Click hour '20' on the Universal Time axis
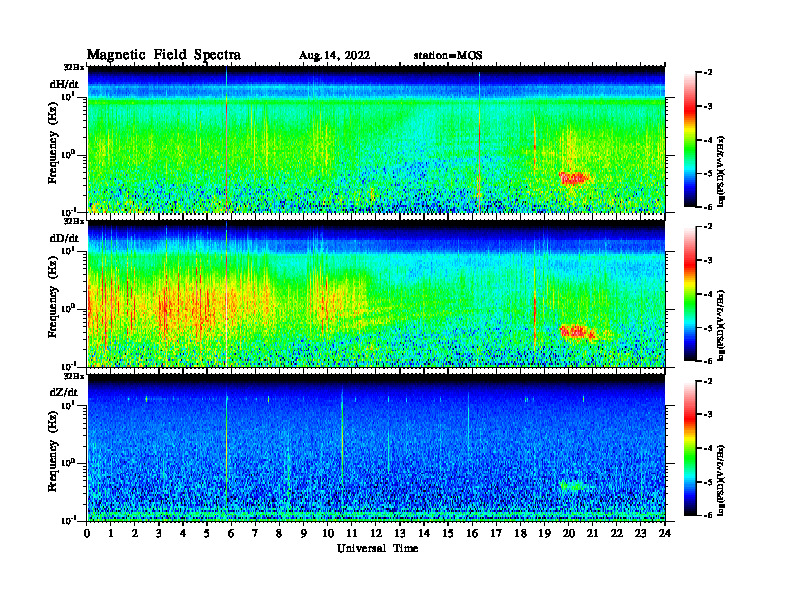 568,534
